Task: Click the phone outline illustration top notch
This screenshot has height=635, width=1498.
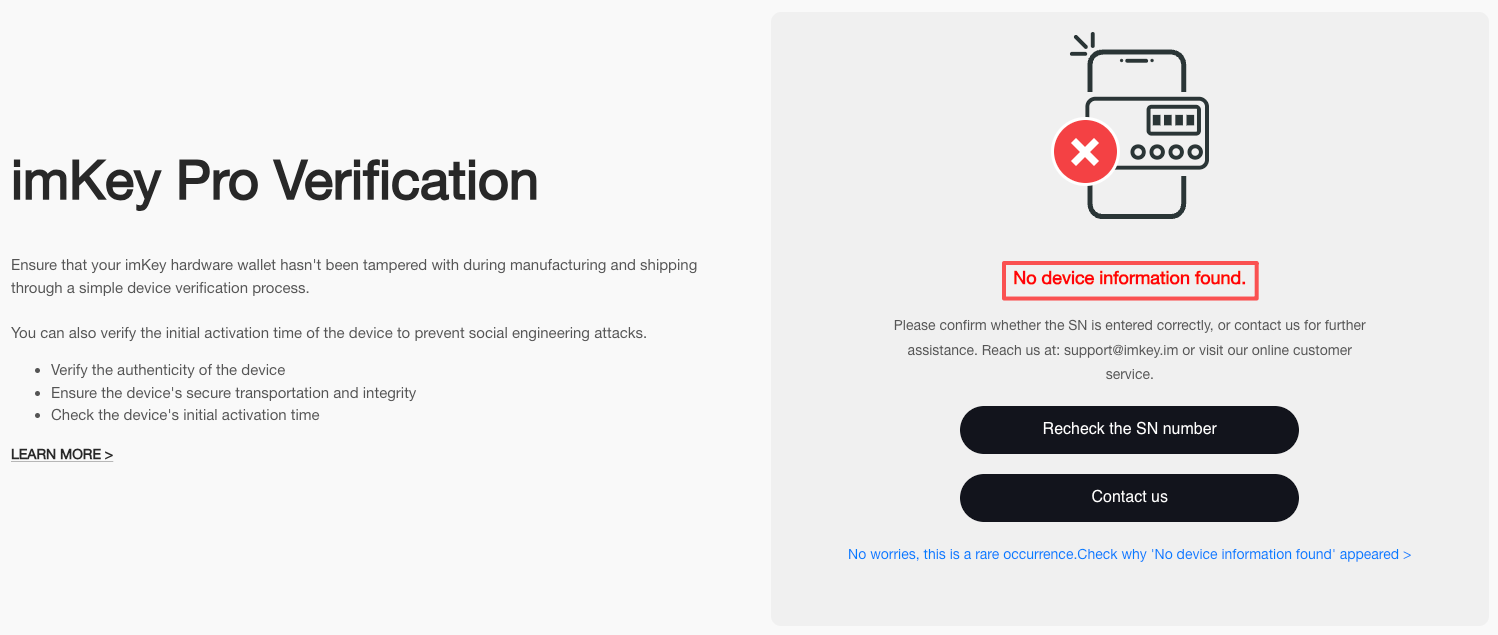Action: [x=1136, y=60]
